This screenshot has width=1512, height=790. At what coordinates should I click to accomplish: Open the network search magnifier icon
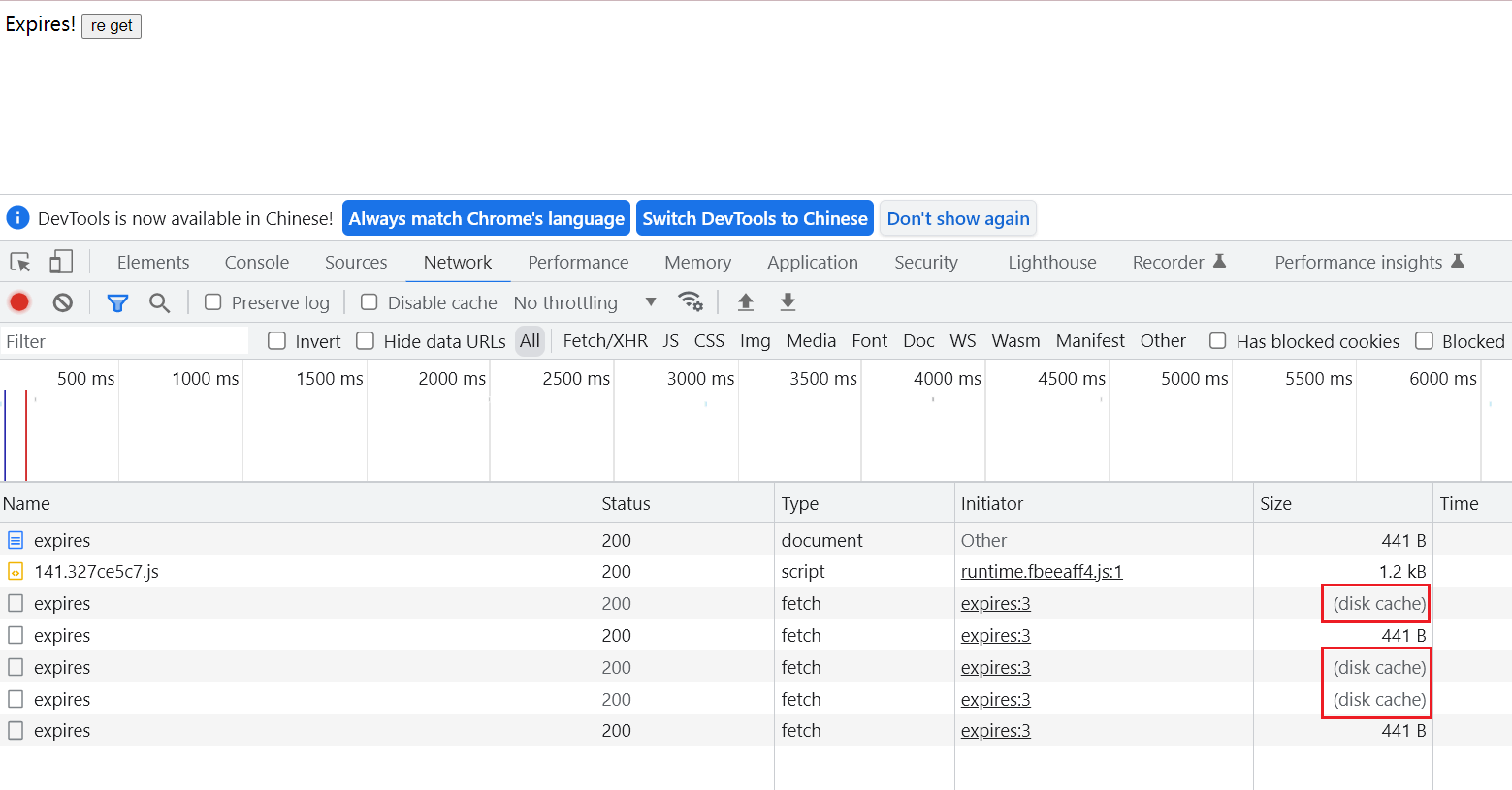coord(160,302)
